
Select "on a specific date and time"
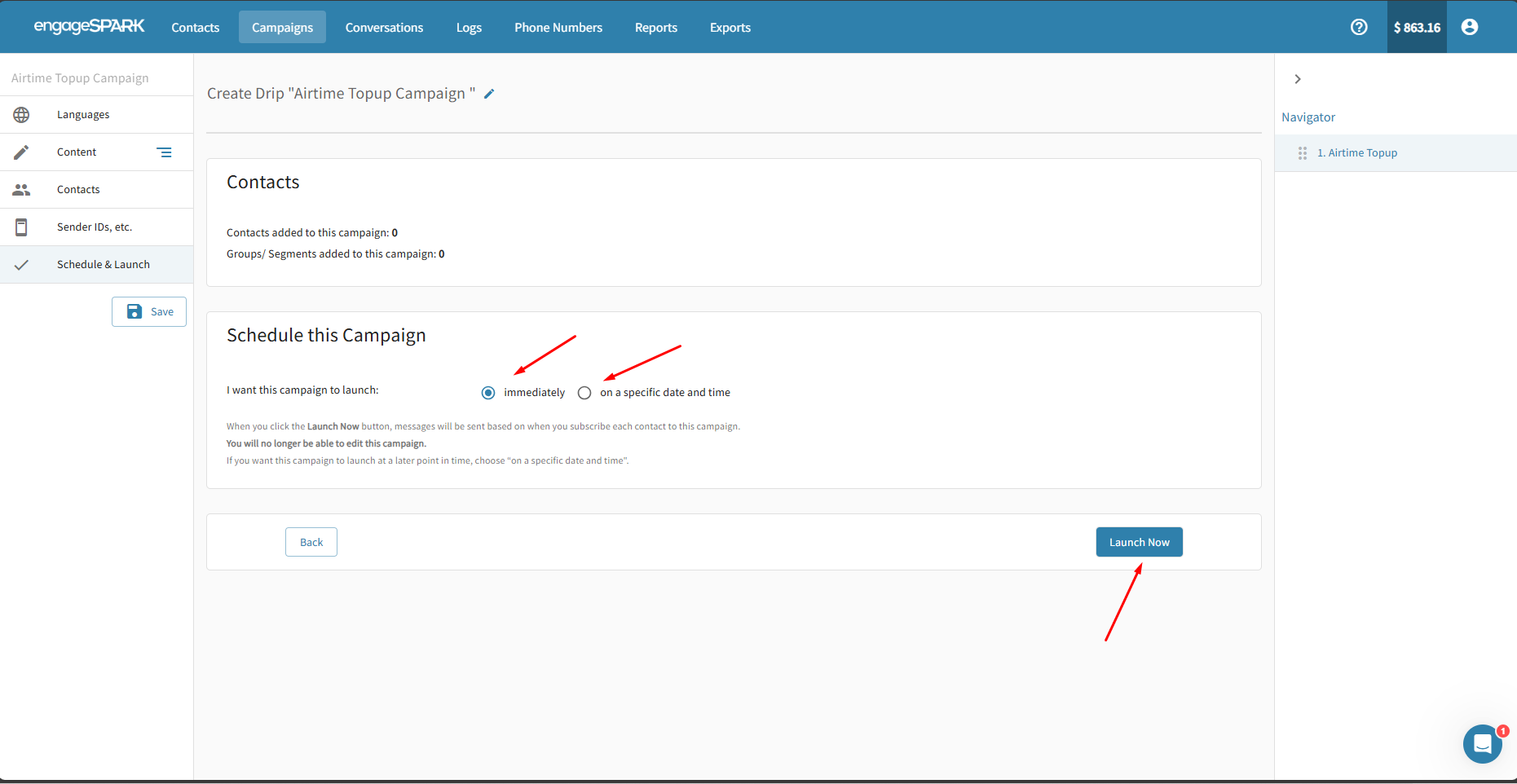(584, 393)
